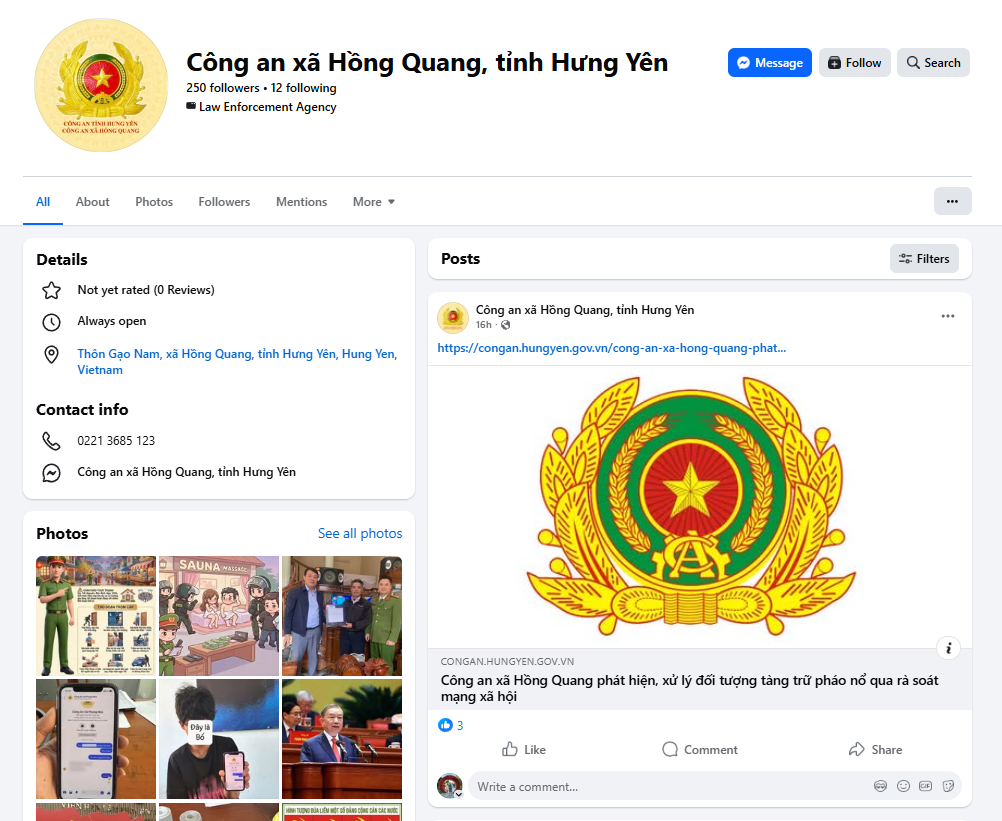
Task: Insert a GIF into the comment
Action: pyautogui.click(x=925, y=786)
